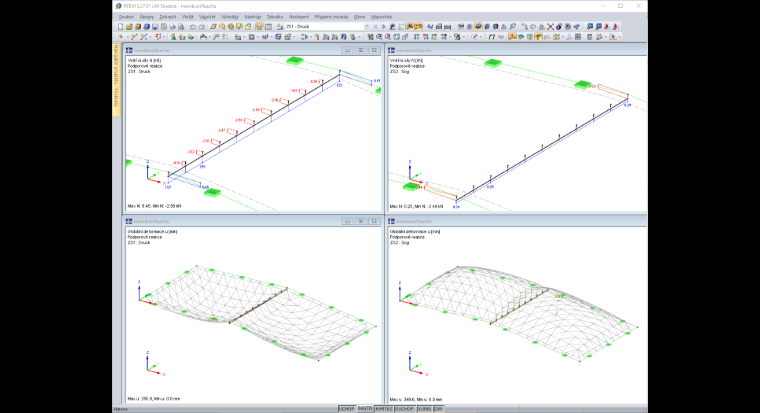760x413 pixels.
Task: Open the Tabulka menu
Action: 275,16
